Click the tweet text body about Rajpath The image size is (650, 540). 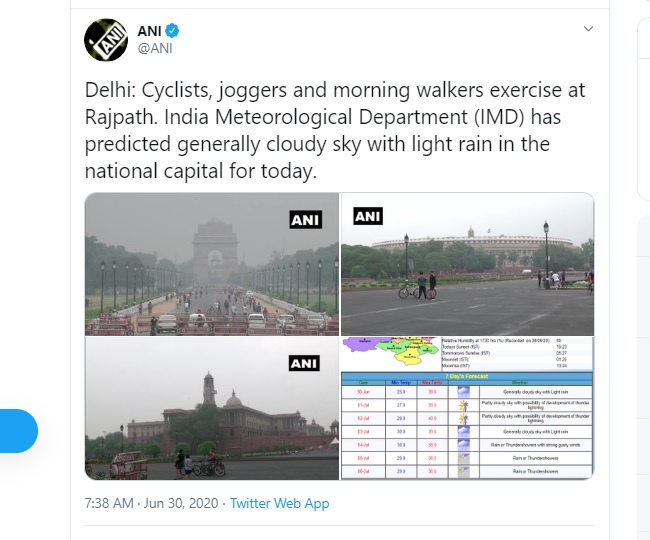(x=335, y=130)
